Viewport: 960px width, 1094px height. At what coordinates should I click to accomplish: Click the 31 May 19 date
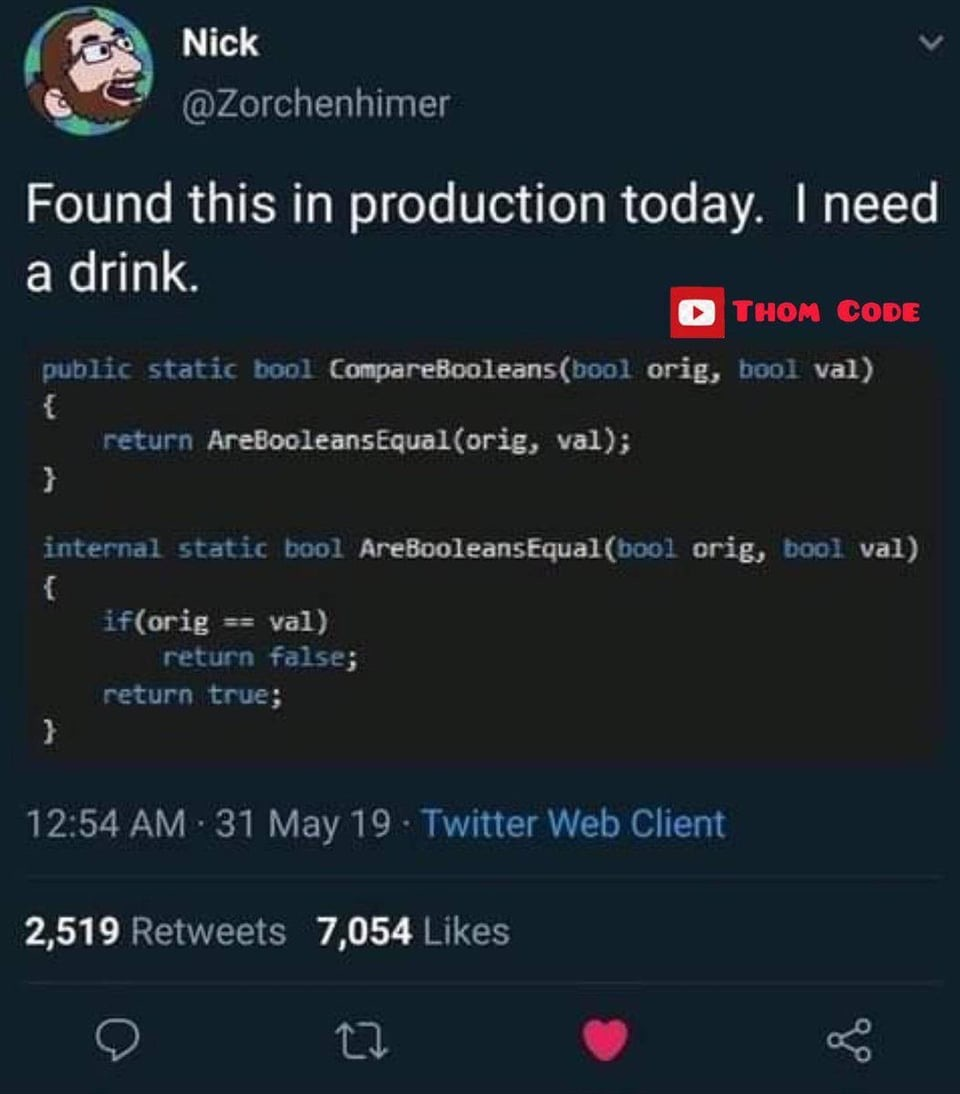point(303,823)
